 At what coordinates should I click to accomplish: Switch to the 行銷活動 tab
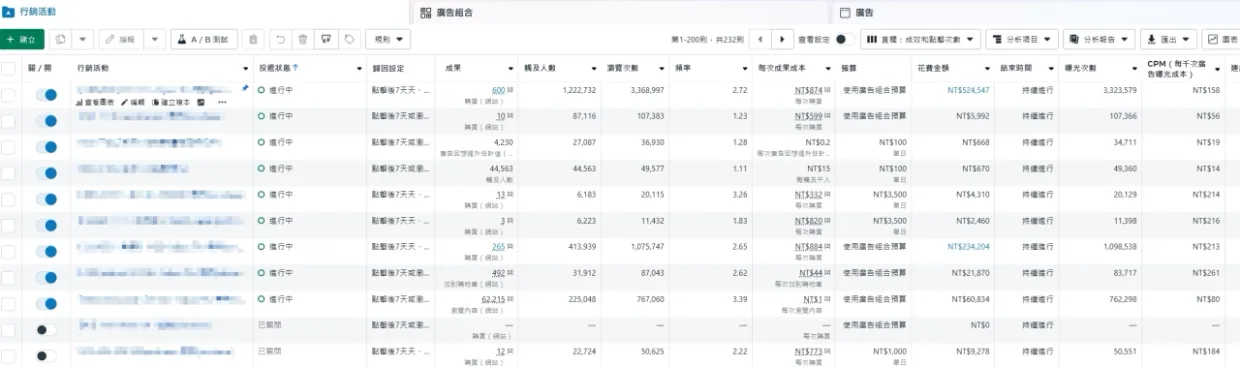tap(205, 11)
